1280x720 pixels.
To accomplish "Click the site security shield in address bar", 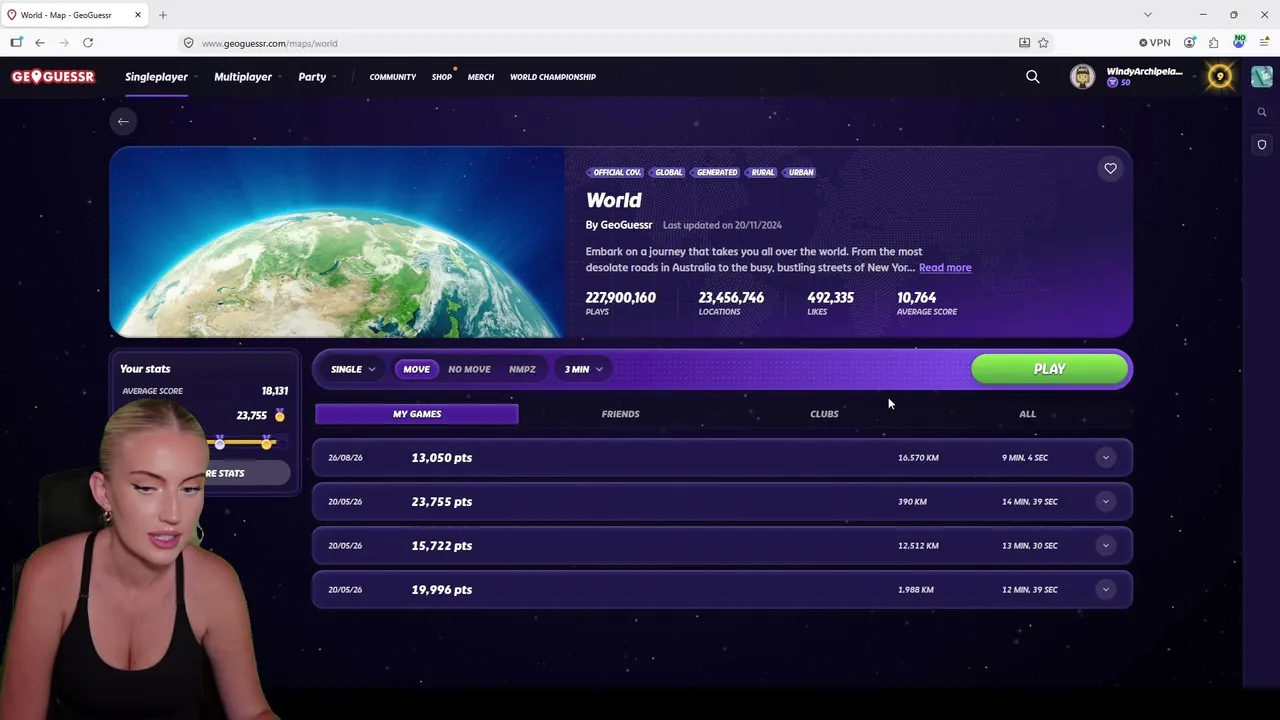I will [x=188, y=43].
